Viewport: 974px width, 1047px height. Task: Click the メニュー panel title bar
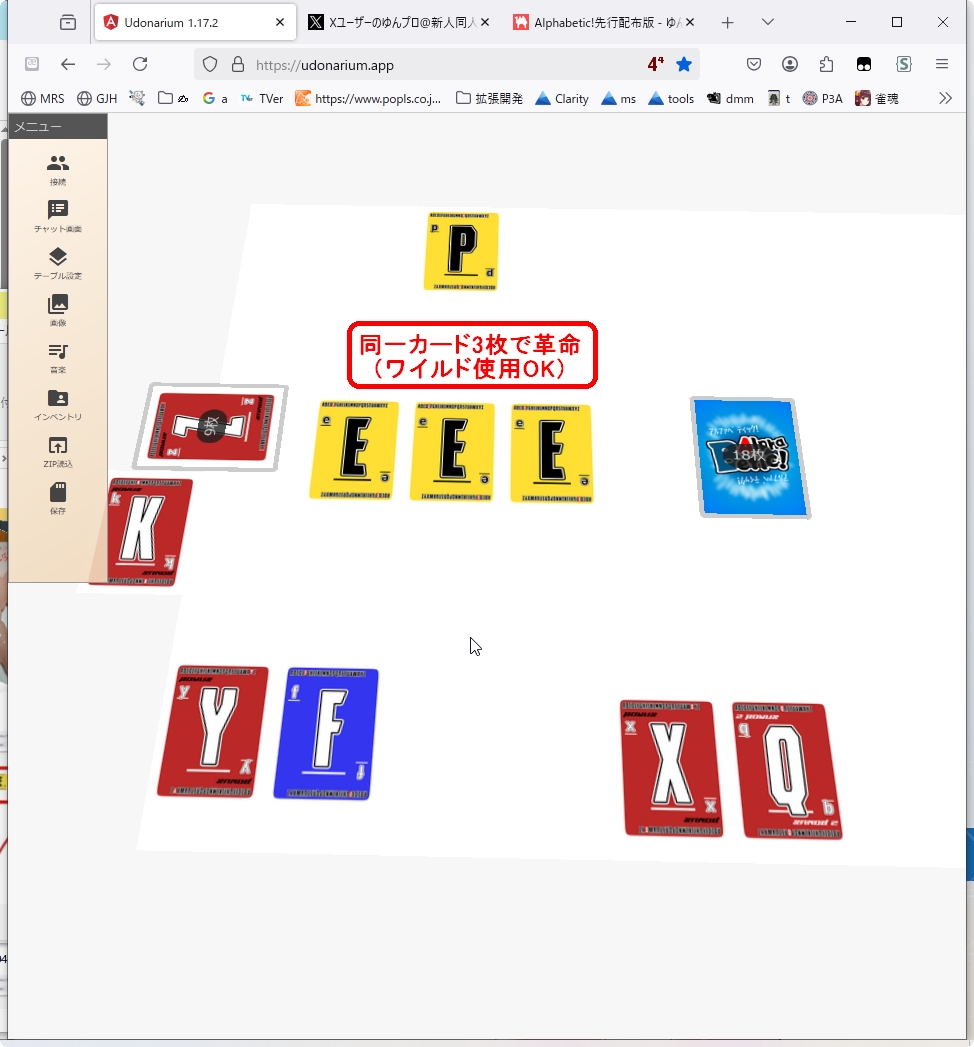coord(58,127)
